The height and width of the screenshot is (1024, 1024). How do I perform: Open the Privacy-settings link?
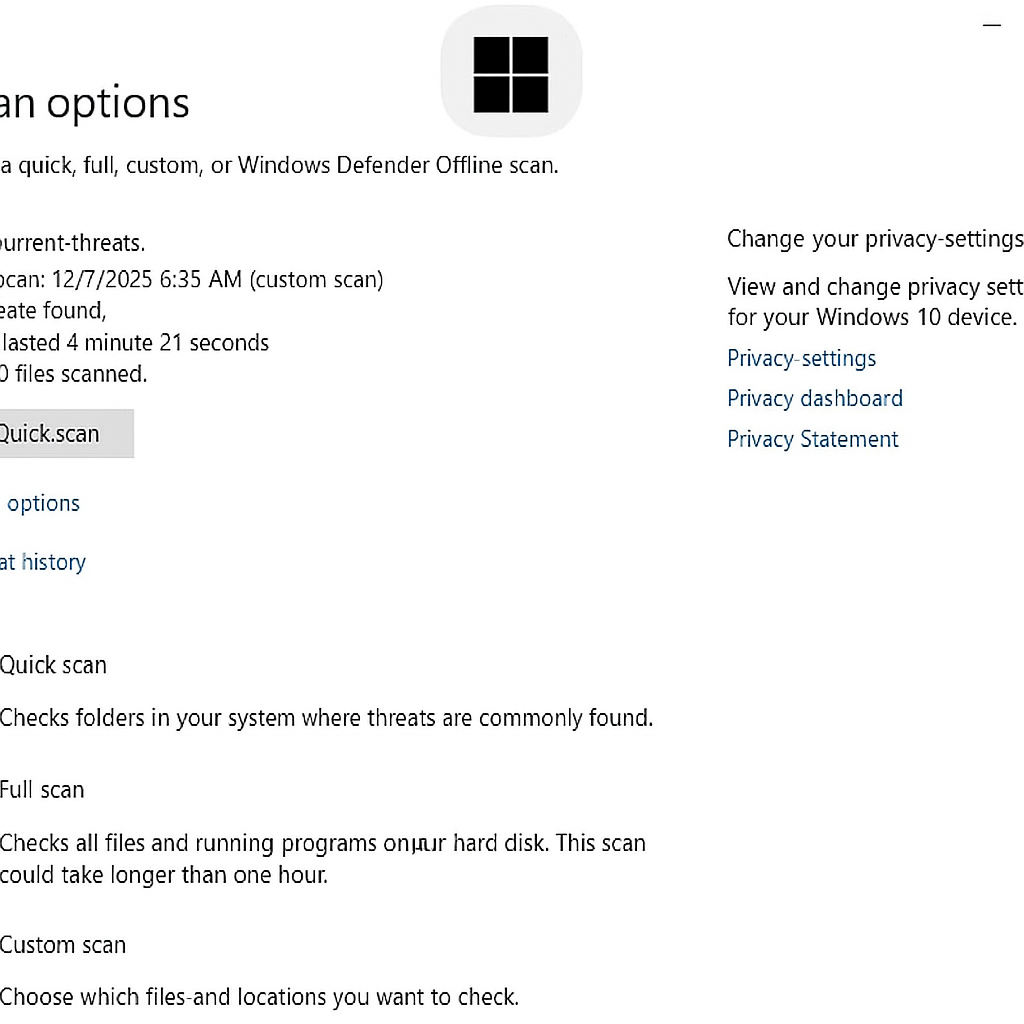[801, 359]
